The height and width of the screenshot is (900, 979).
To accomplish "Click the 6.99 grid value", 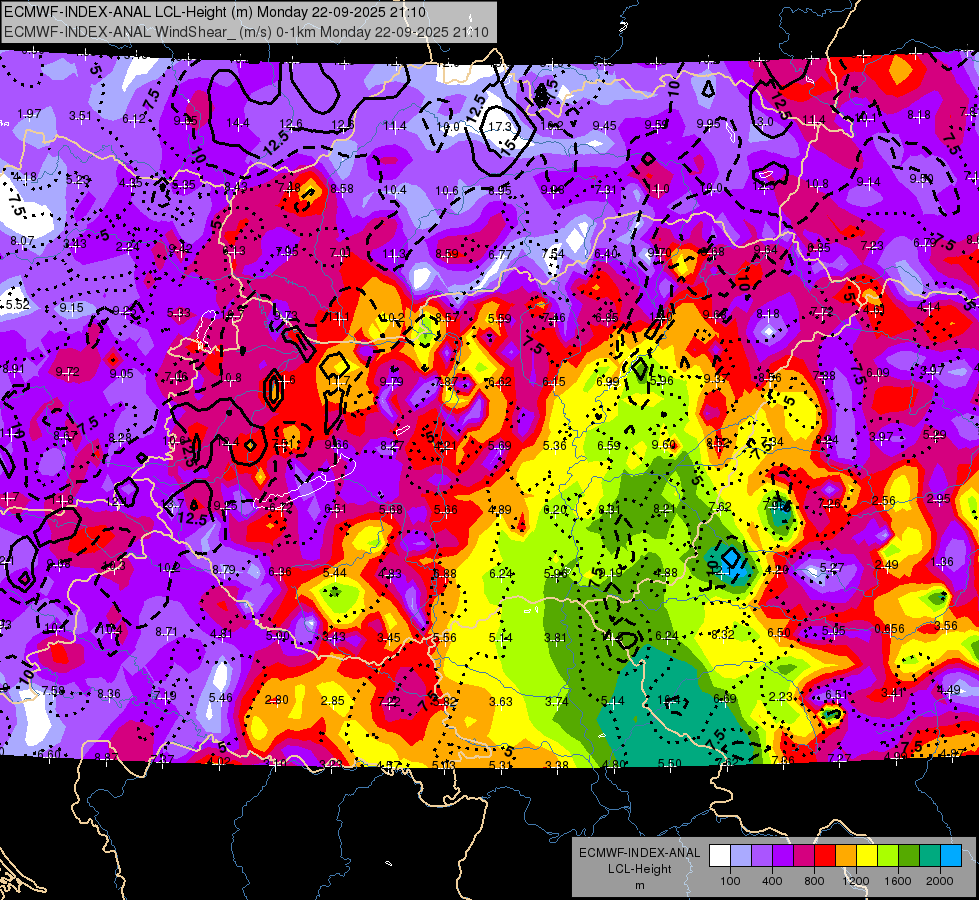I will pyautogui.click(x=608, y=382).
